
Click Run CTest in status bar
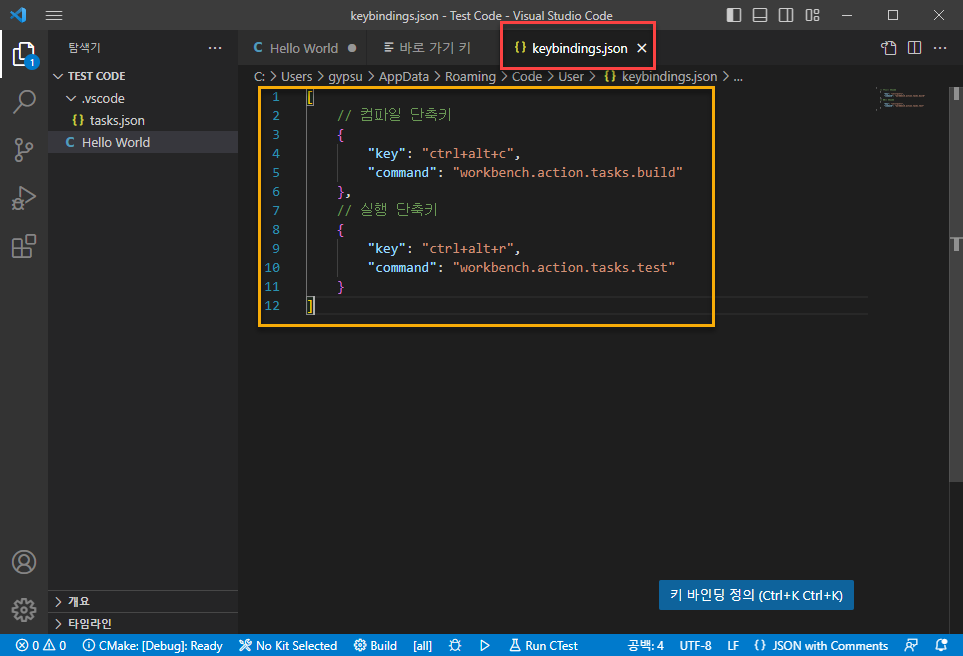pyautogui.click(x=544, y=646)
